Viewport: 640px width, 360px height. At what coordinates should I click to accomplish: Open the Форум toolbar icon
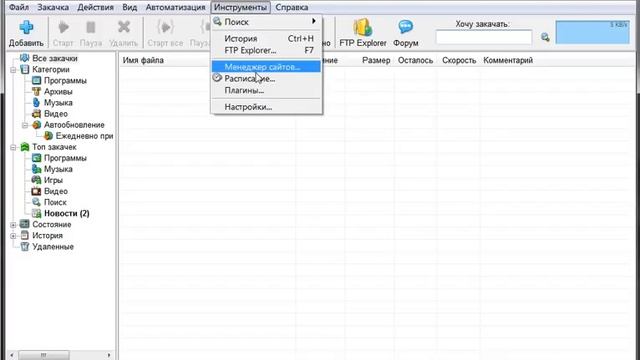406,27
